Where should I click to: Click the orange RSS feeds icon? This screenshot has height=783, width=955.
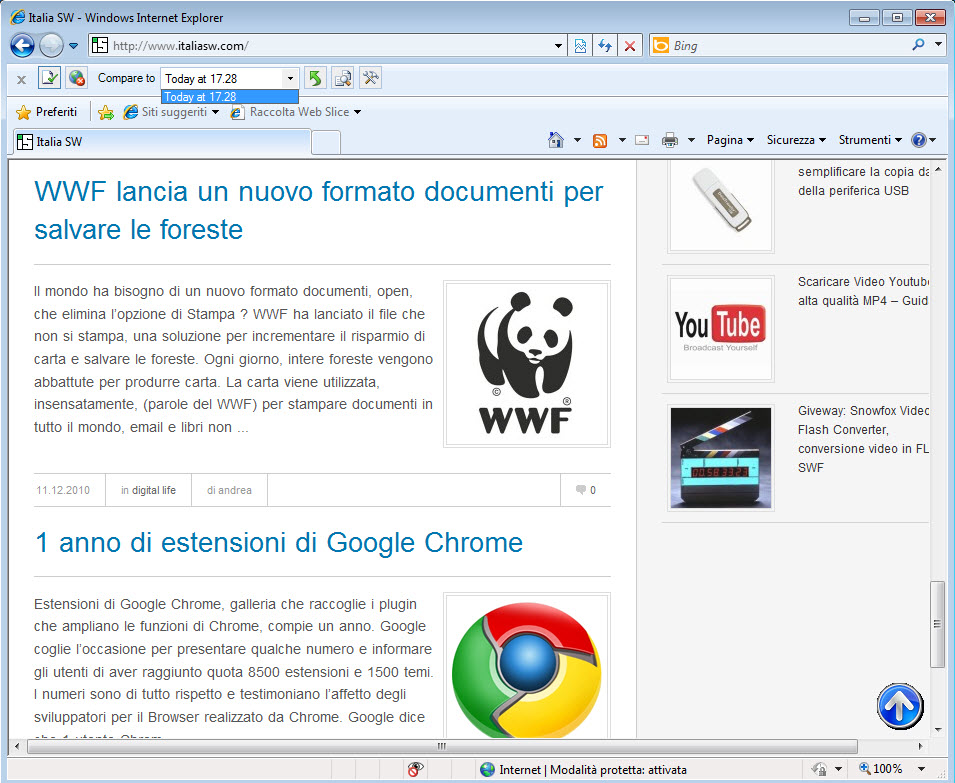pyautogui.click(x=600, y=141)
